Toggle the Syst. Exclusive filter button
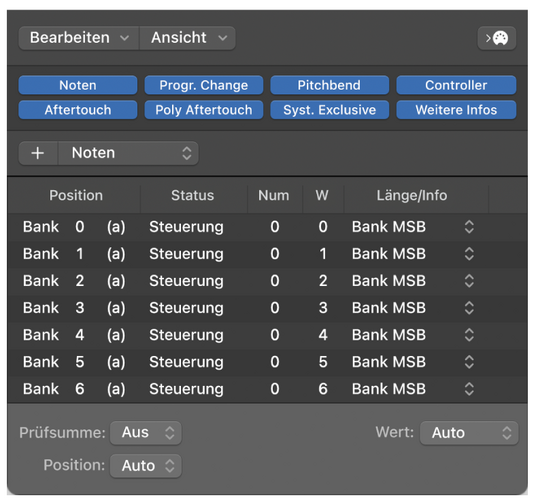Screen dimensions: 536x500 (x=329, y=110)
